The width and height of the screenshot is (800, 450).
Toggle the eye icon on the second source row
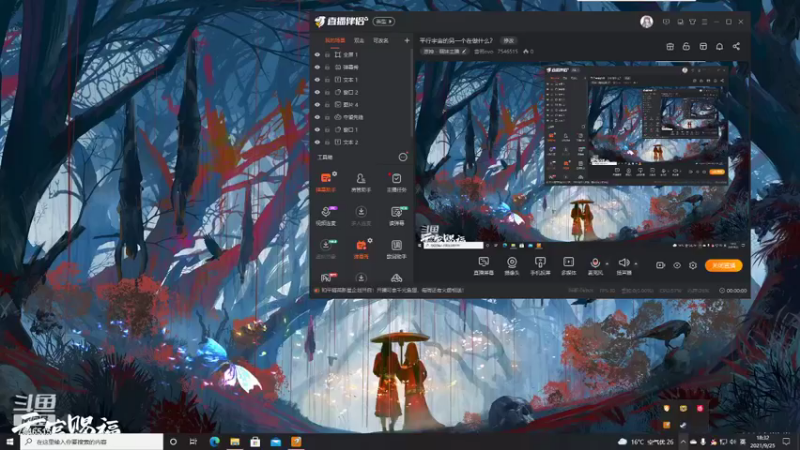[317, 67]
